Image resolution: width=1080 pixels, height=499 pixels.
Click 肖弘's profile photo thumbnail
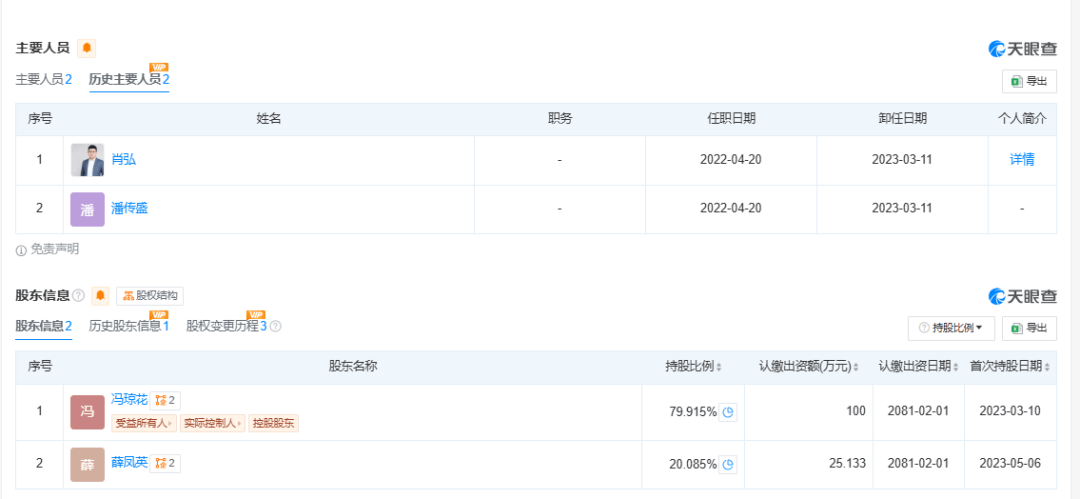(87, 160)
